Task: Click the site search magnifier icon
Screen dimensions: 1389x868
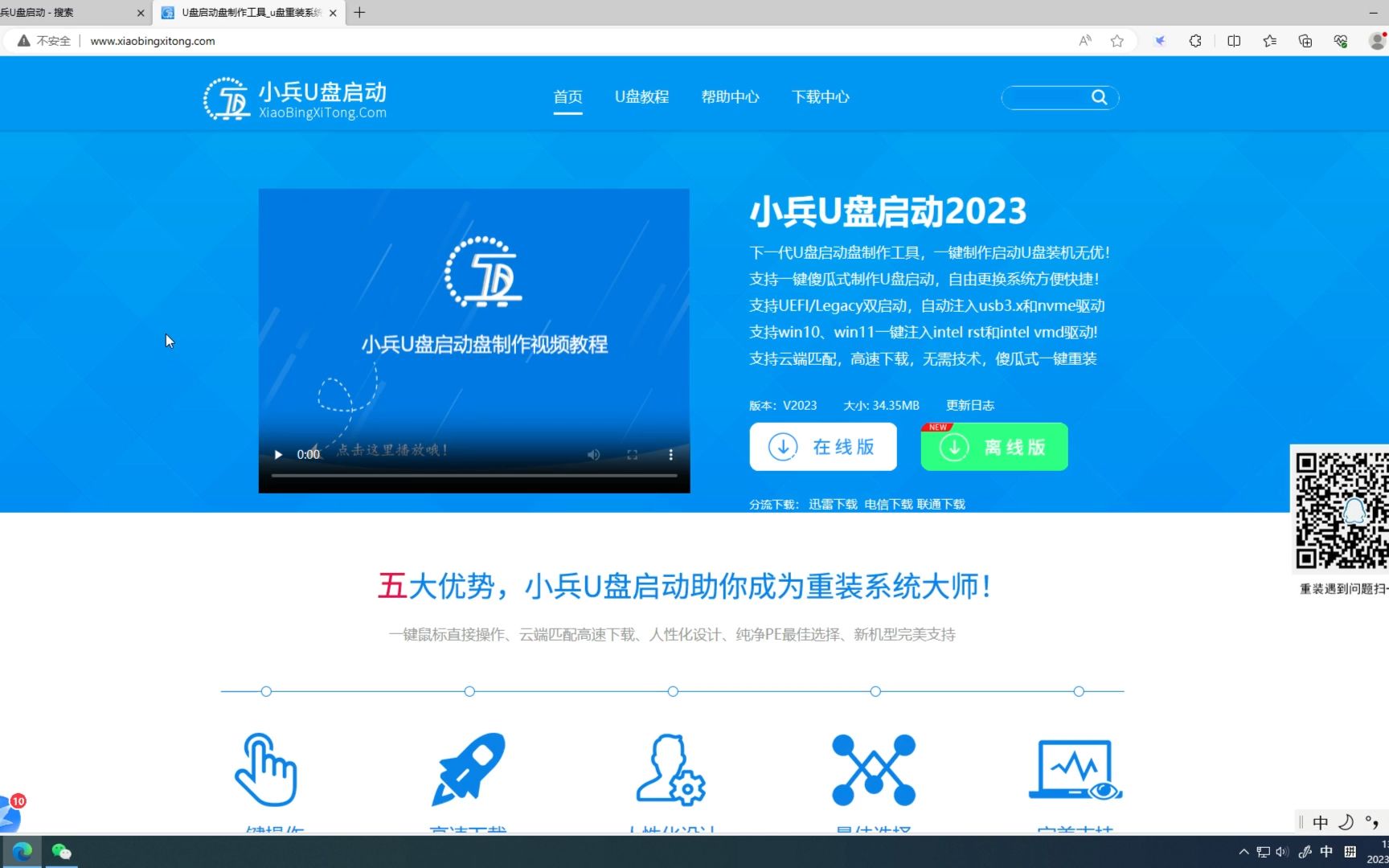Action: [1099, 97]
